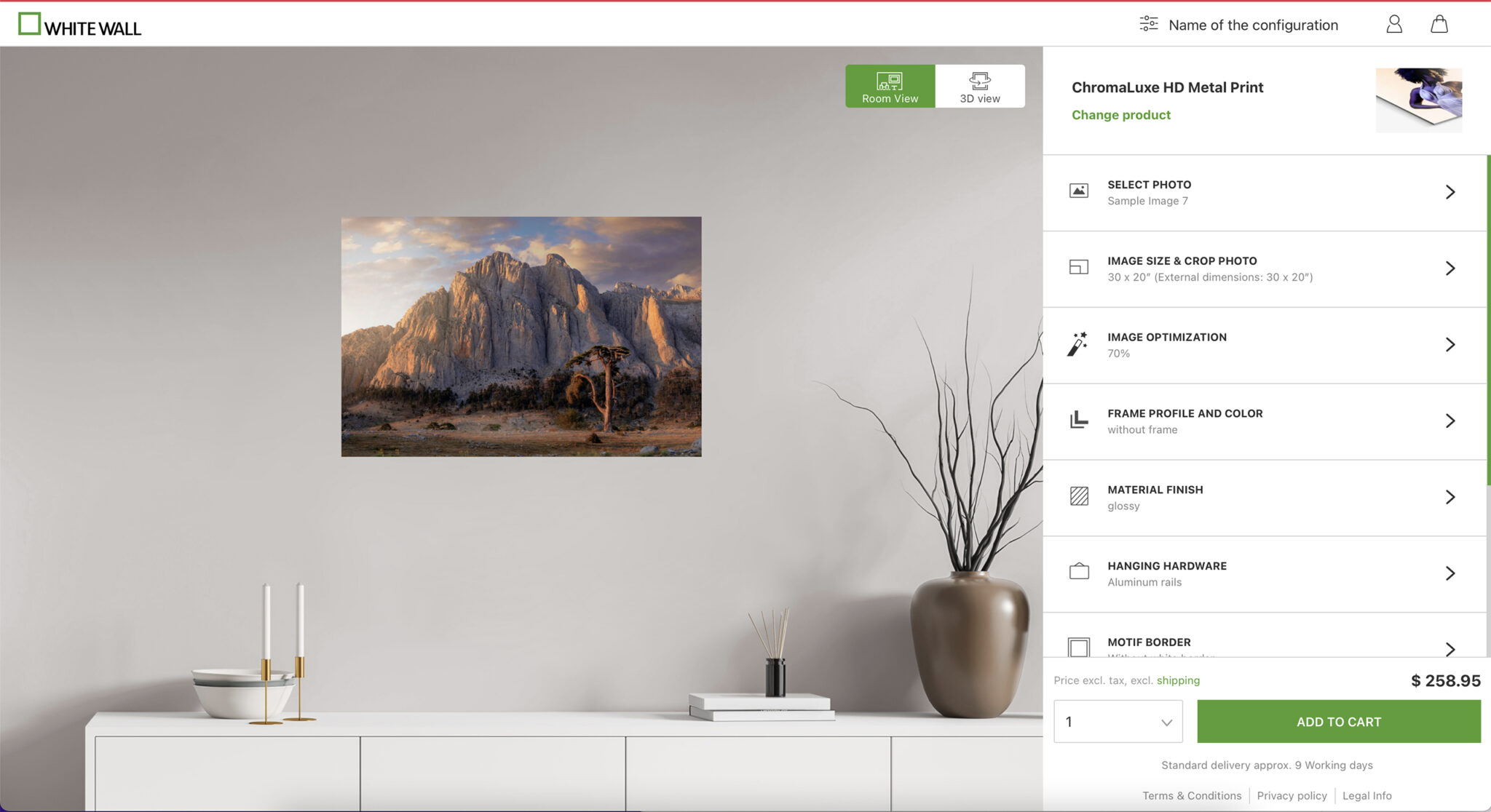Viewport: 1491px width, 812px height.
Task: Click the Image Size & Crop icon
Action: pos(1078,268)
